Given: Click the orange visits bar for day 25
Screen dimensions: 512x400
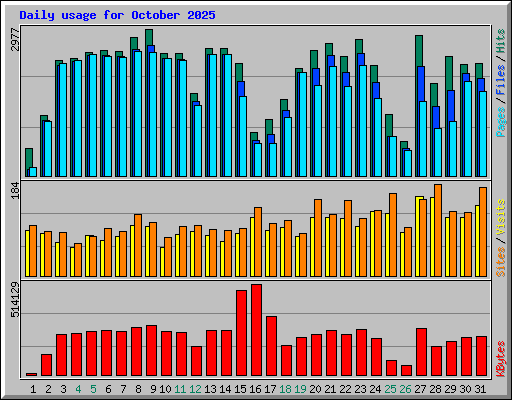Looking at the screenshot, I should tap(393, 235).
